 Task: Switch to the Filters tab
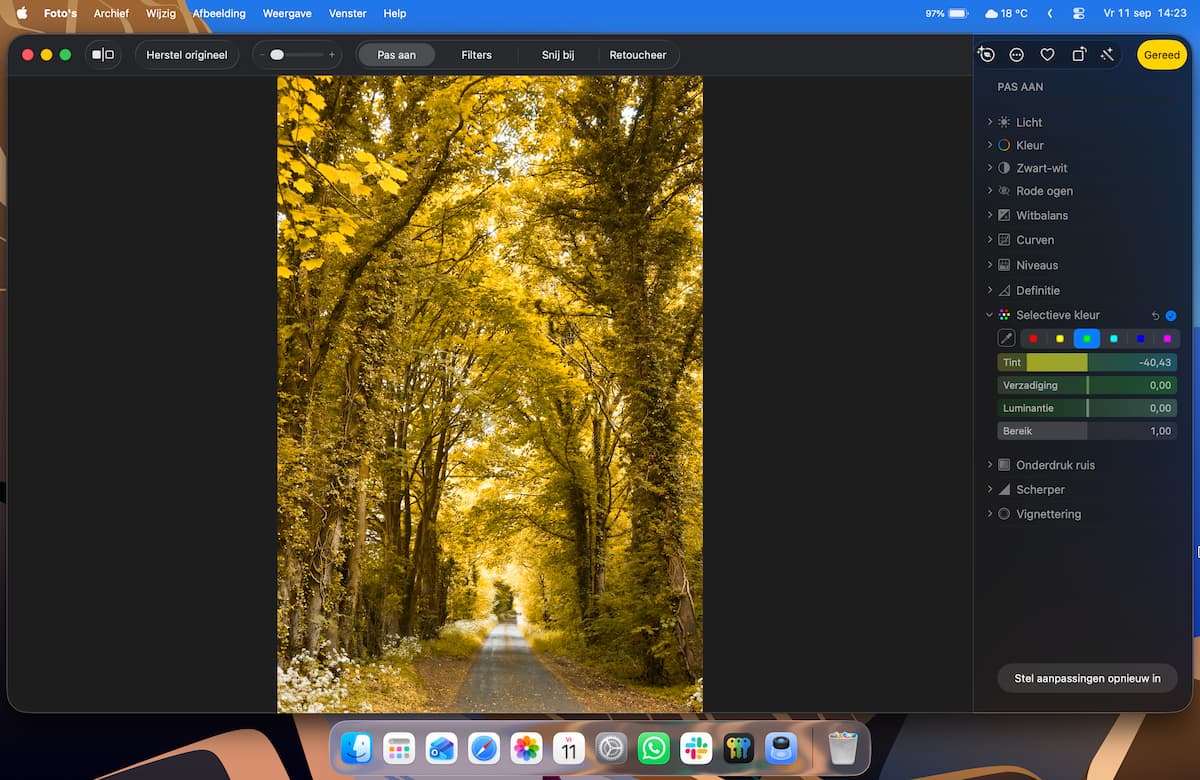[476, 55]
